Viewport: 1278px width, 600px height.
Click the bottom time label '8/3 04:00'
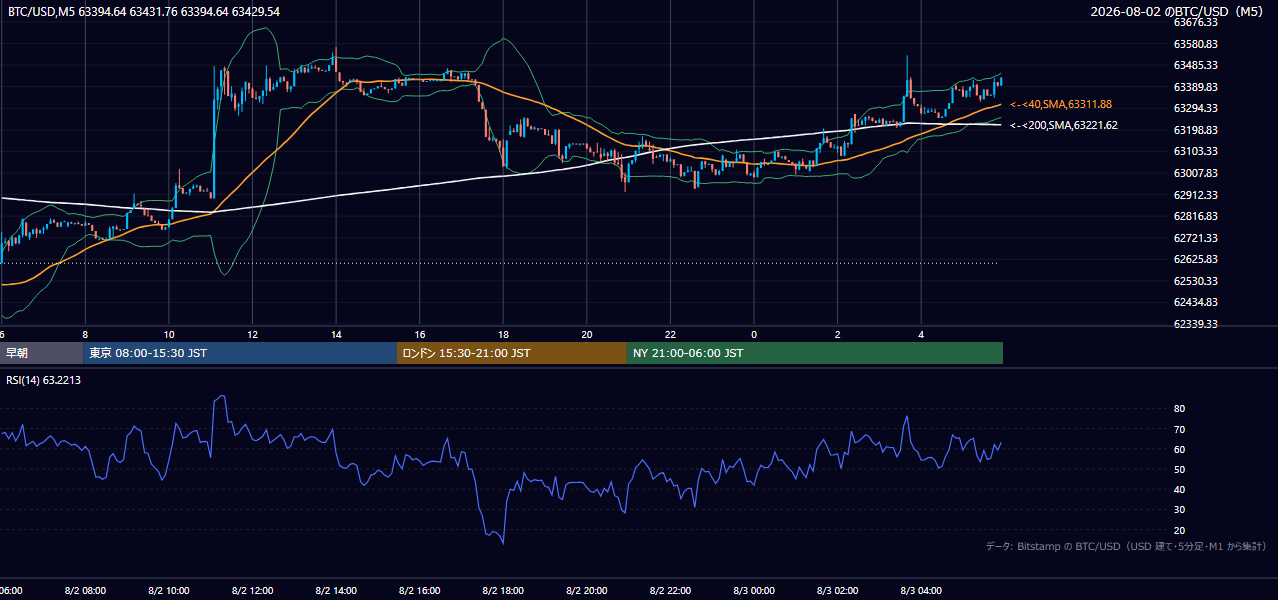click(922, 591)
